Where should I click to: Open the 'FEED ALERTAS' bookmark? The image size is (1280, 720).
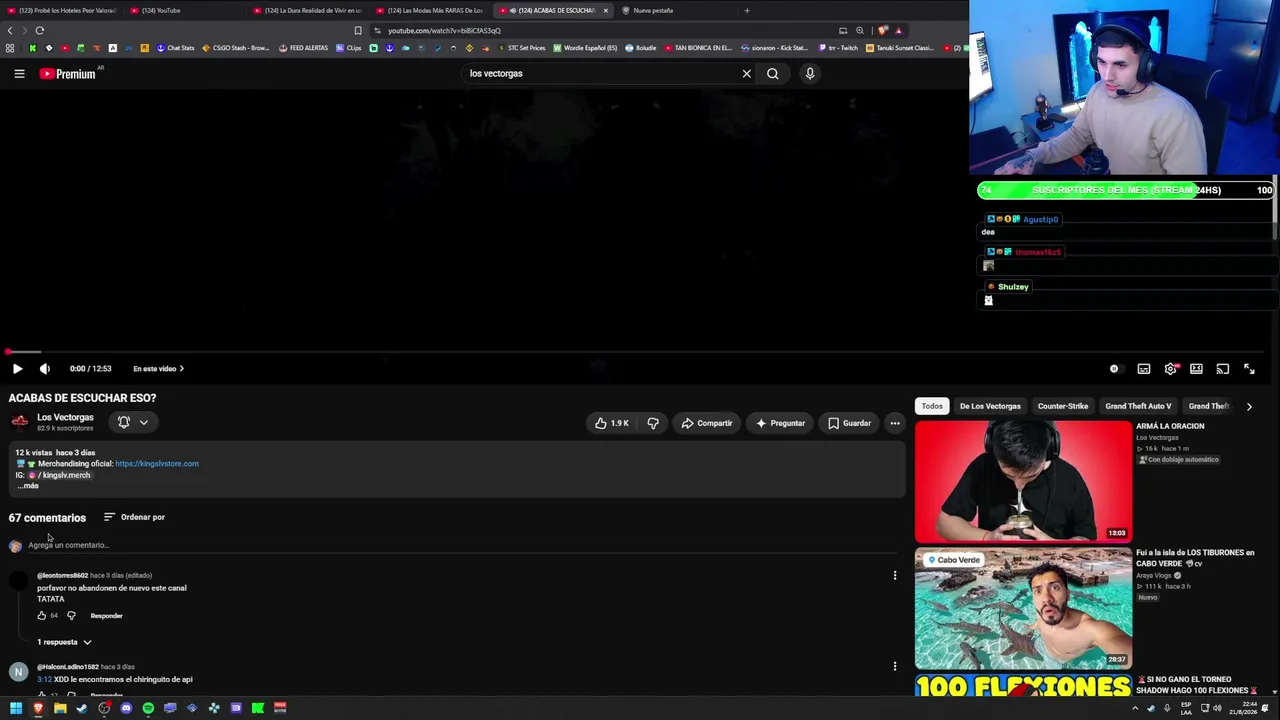coord(303,48)
